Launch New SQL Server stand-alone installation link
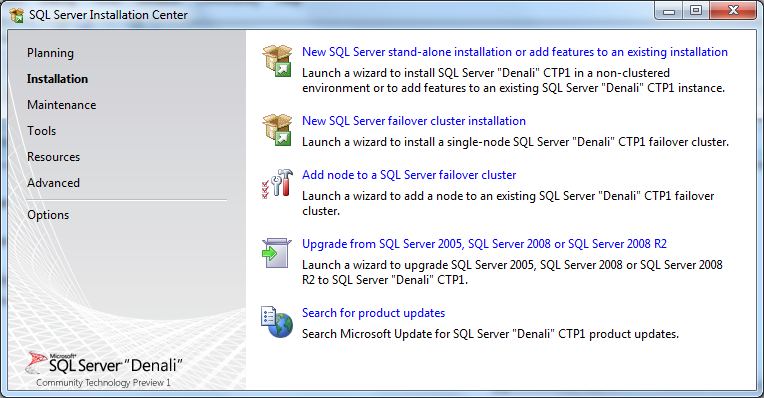 [x=515, y=52]
